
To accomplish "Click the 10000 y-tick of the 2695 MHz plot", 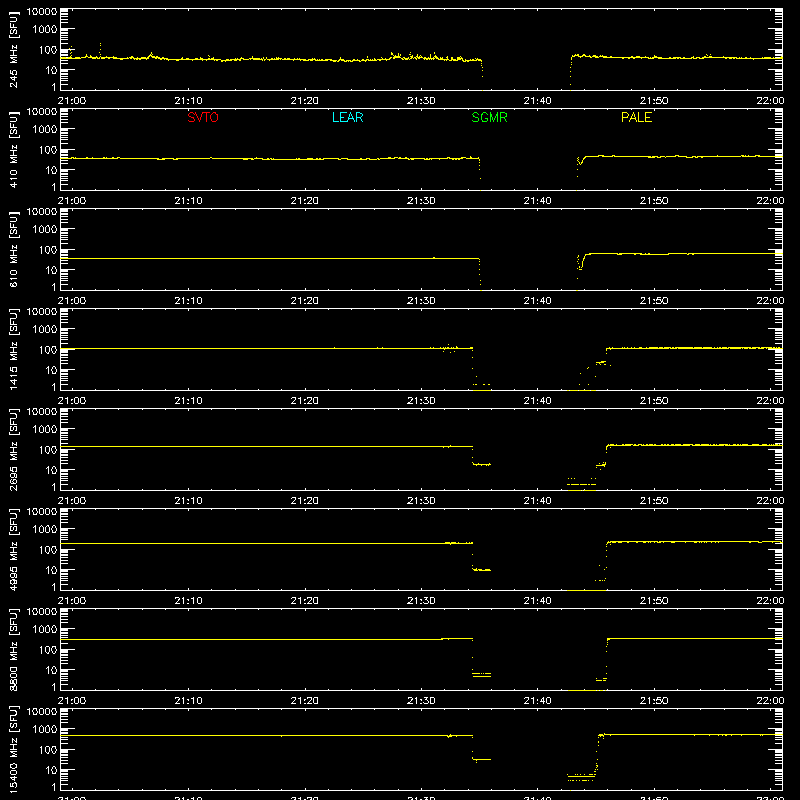I will tap(42, 412).
